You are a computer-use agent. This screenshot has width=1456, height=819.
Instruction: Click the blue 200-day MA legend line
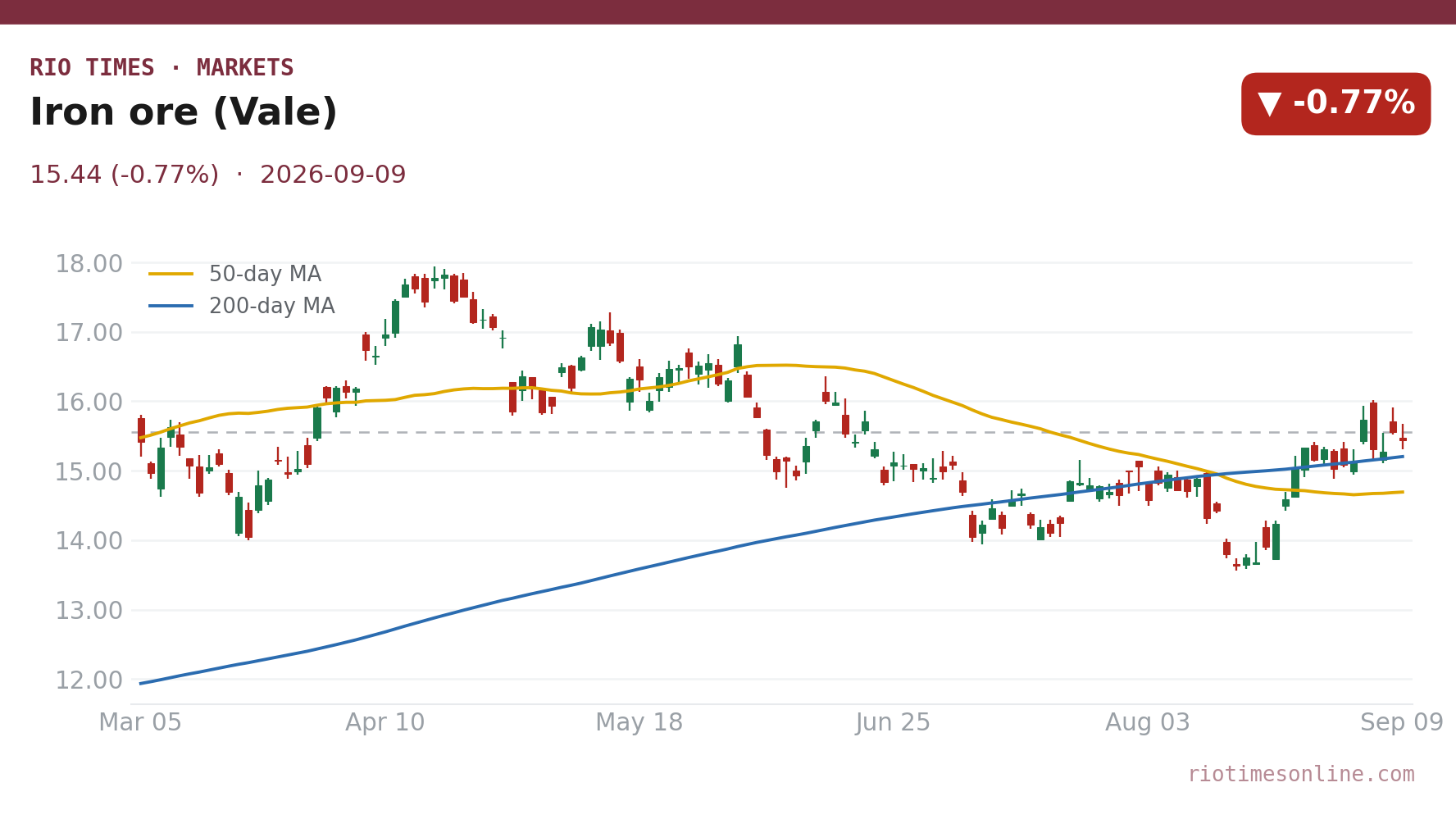click(x=171, y=307)
